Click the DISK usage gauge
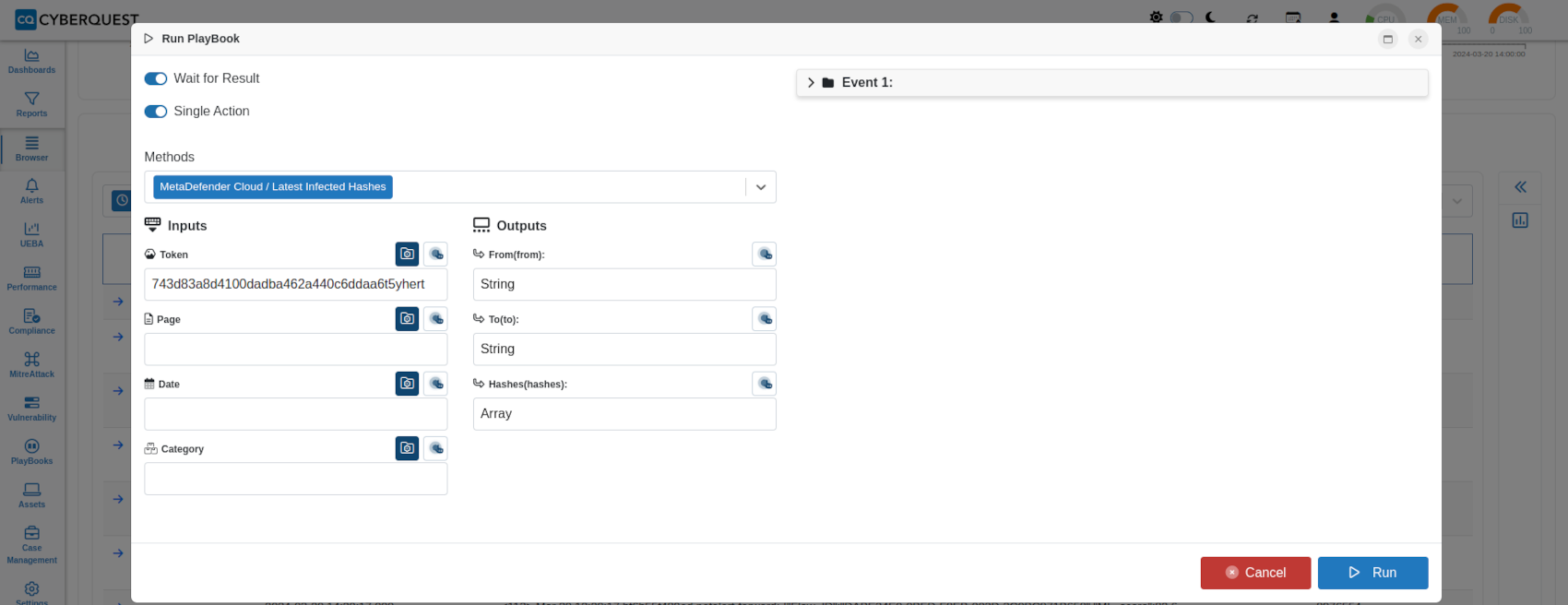 click(x=1509, y=18)
